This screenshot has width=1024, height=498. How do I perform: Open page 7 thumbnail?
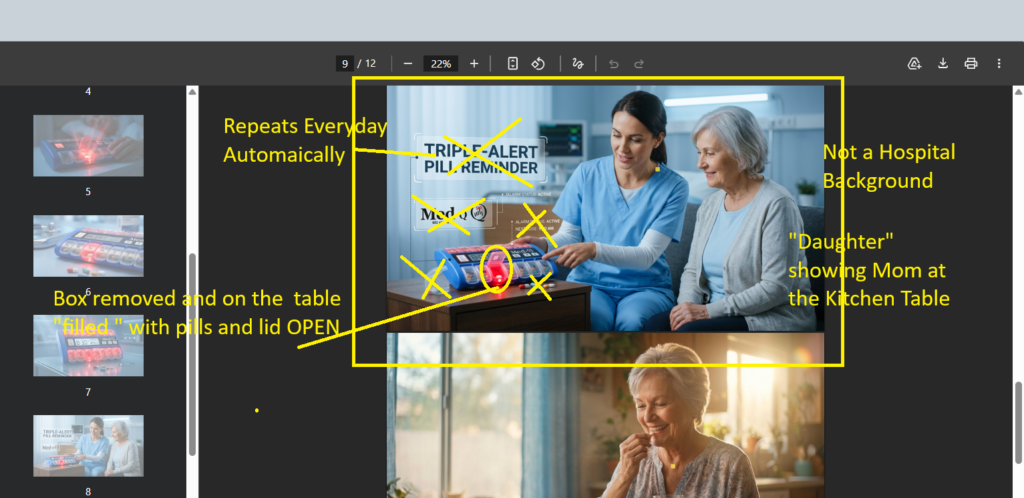(x=88, y=345)
